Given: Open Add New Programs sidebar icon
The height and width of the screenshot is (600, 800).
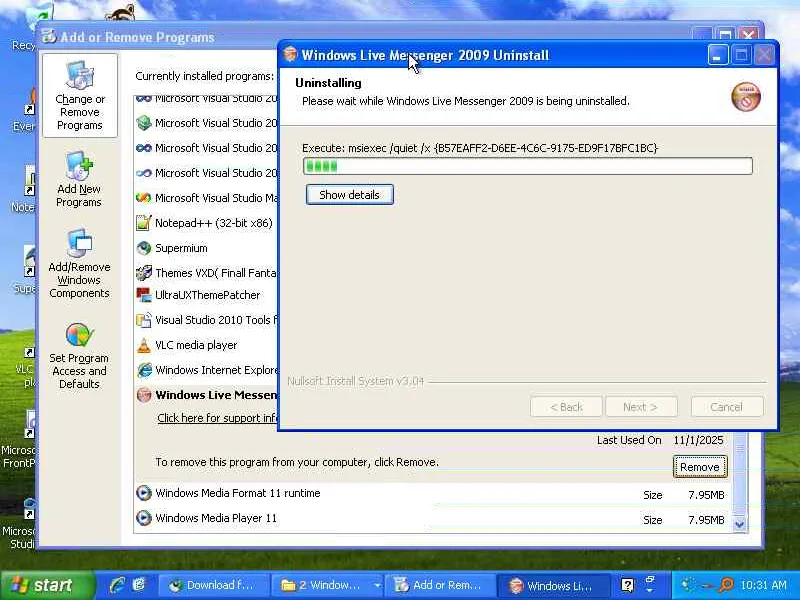Looking at the screenshot, I should pos(79,179).
